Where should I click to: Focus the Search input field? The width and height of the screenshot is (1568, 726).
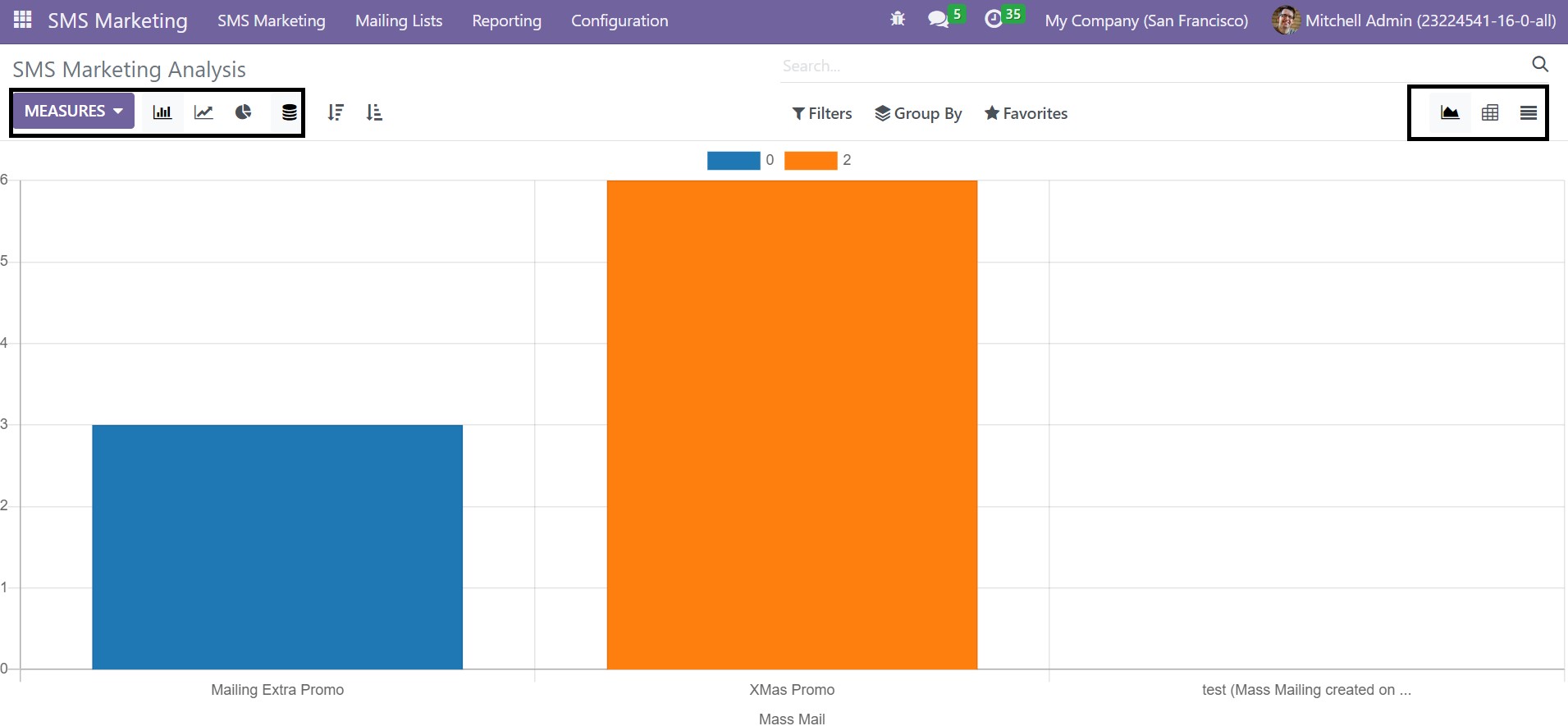[x=1153, y=66]
